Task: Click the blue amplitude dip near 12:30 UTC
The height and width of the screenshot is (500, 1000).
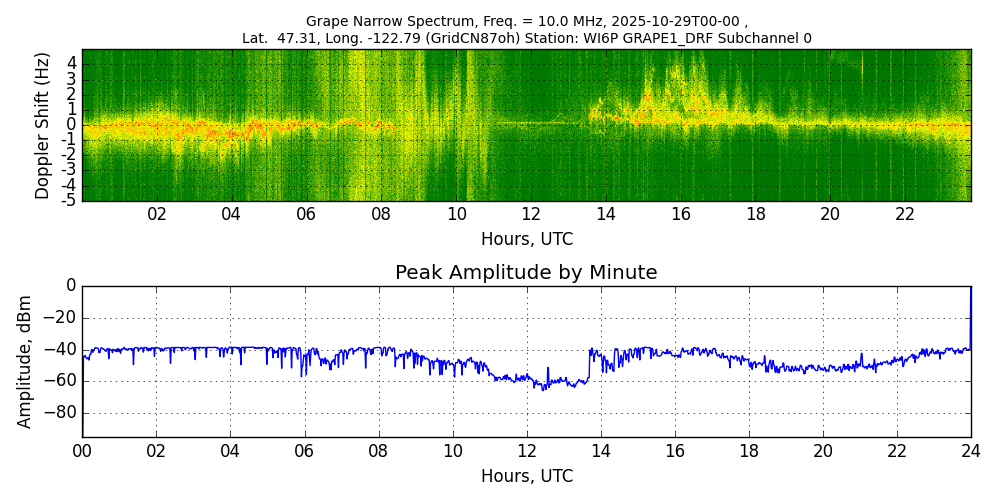Action: coord(545,388)
